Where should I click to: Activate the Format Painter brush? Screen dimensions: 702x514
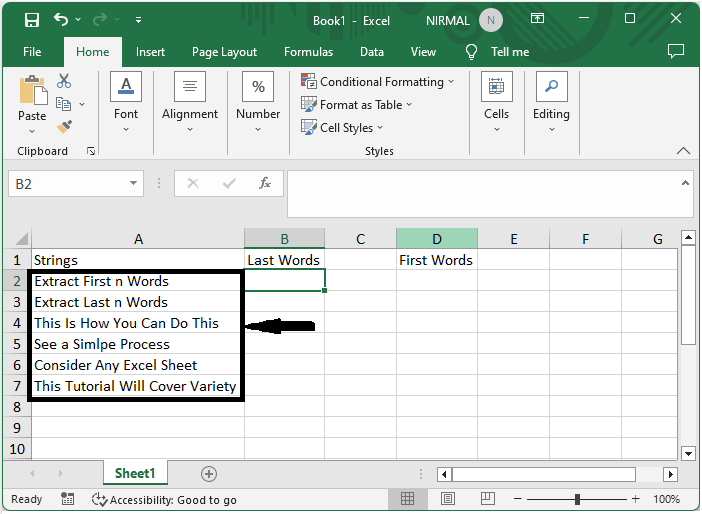click(x=64, y=127)
